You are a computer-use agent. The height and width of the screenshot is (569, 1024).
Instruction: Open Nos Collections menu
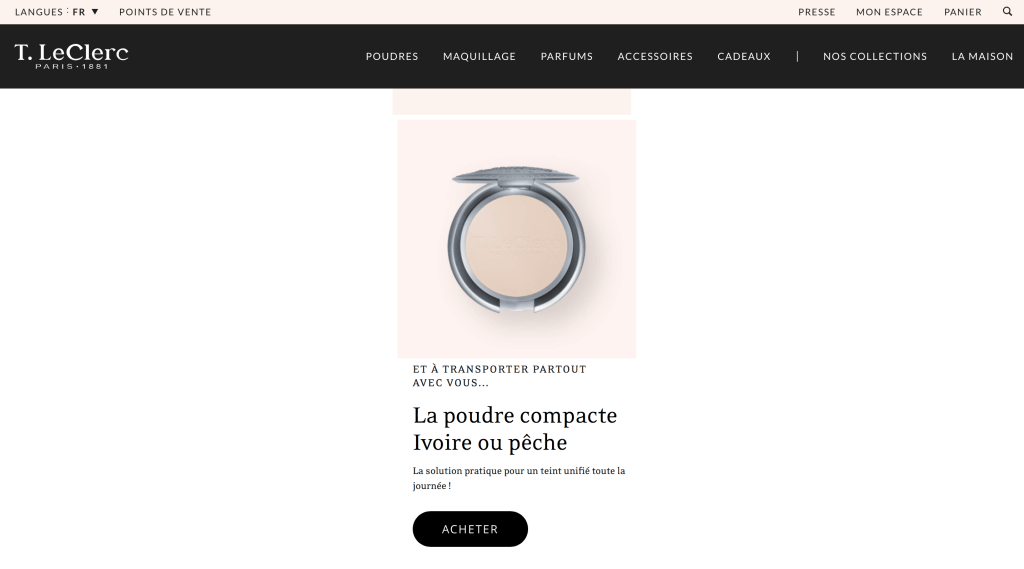tap(874, 56)
